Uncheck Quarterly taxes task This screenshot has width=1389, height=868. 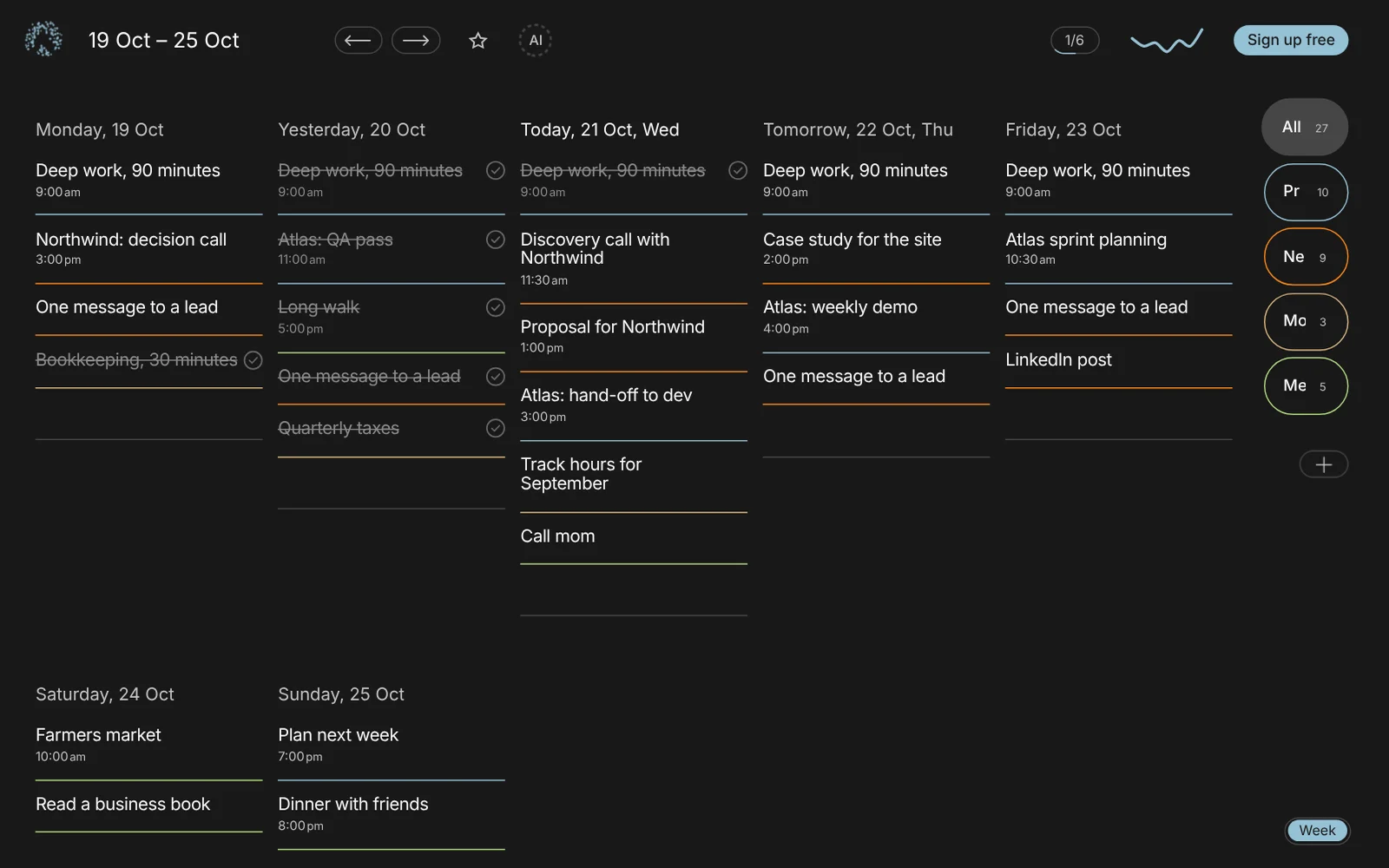[496, 428]
